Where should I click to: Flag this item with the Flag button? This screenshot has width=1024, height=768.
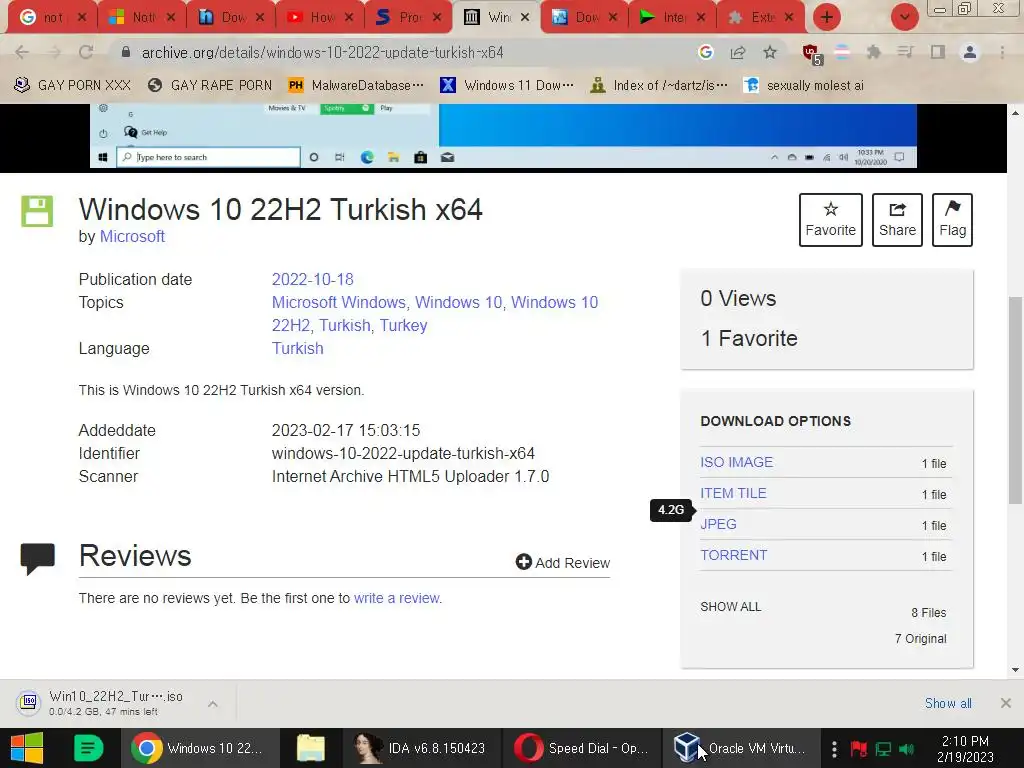click(952, 219)
